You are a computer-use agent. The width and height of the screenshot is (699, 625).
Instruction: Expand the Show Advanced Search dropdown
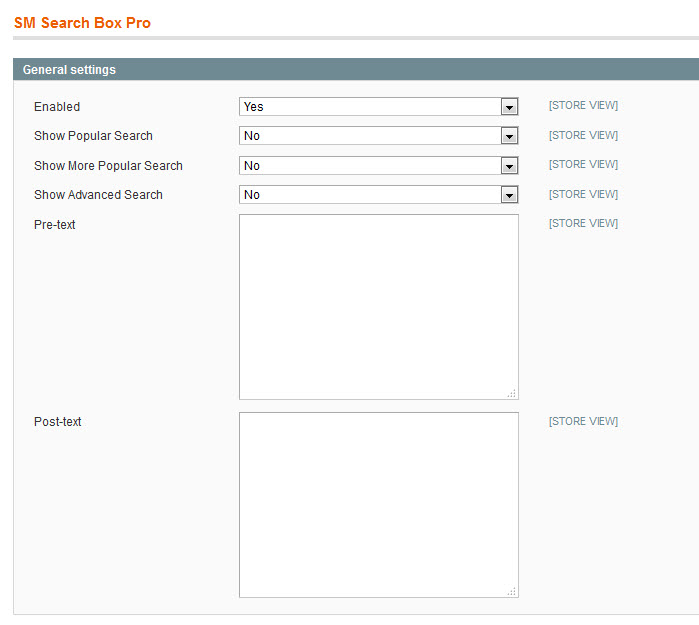click(x=378, y=194)
